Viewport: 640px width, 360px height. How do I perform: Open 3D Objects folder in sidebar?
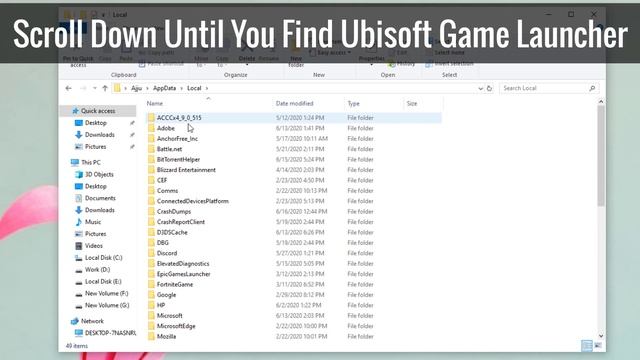point(99,174)
